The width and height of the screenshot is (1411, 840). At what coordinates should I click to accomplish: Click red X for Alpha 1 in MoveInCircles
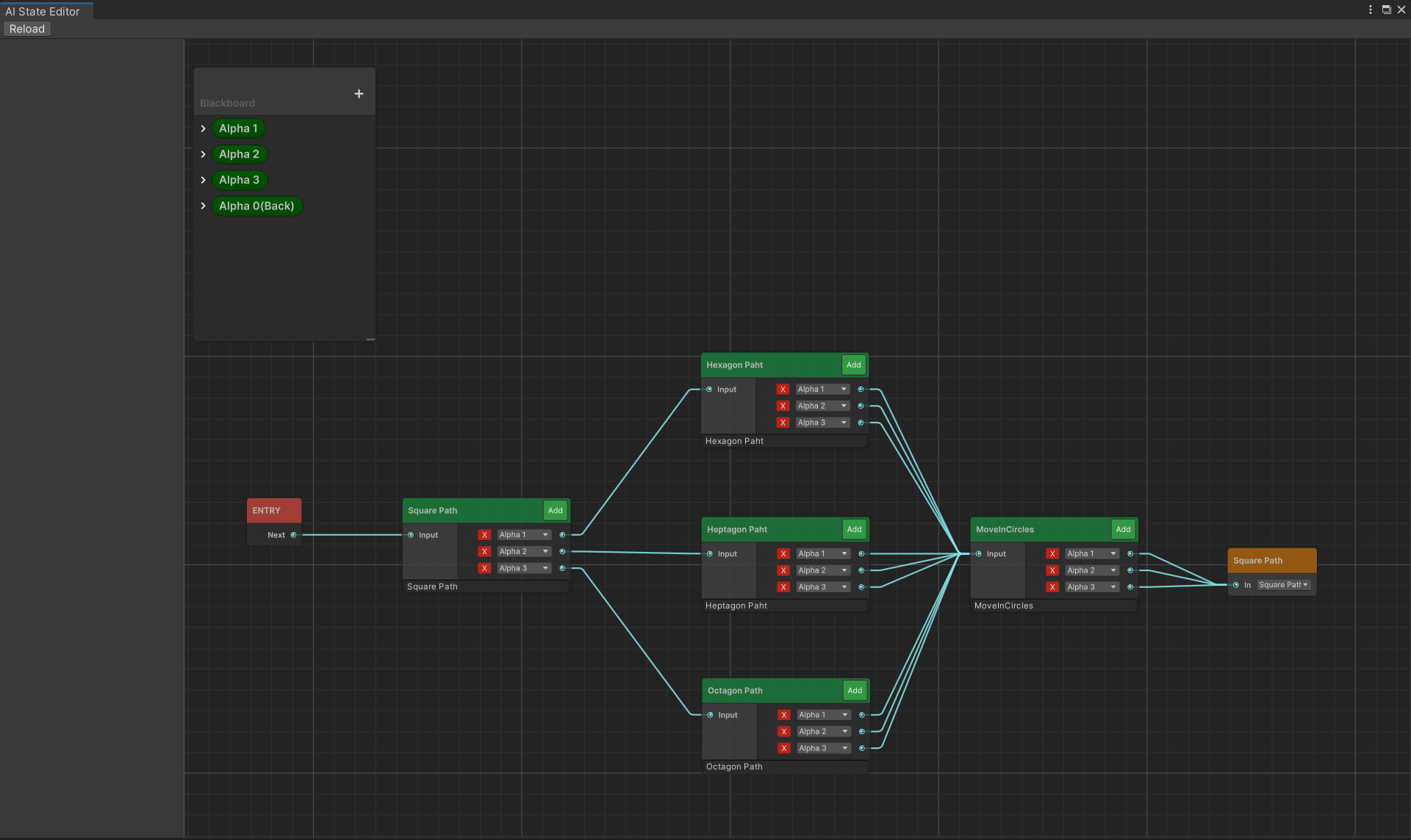pos(1052,554)
